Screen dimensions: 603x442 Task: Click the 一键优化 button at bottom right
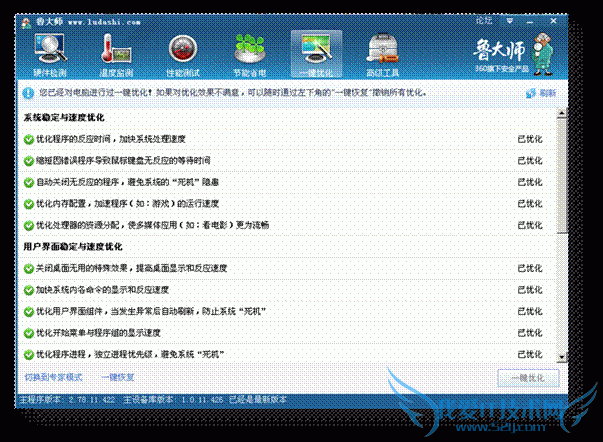528,378
